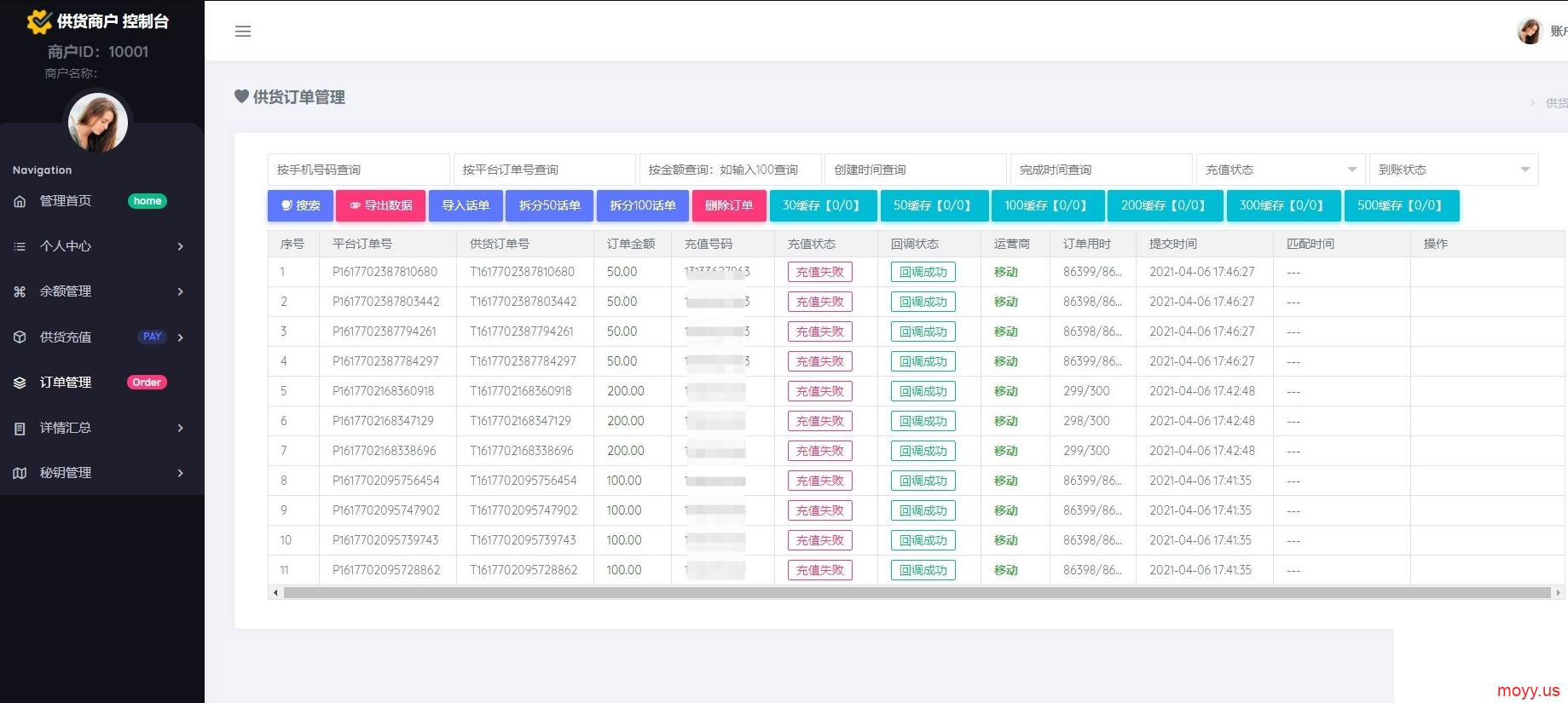This screenshot has height=703, width=1568.
Task: Expand the 供货充值 submenu chevron
Action: point(180,337)
